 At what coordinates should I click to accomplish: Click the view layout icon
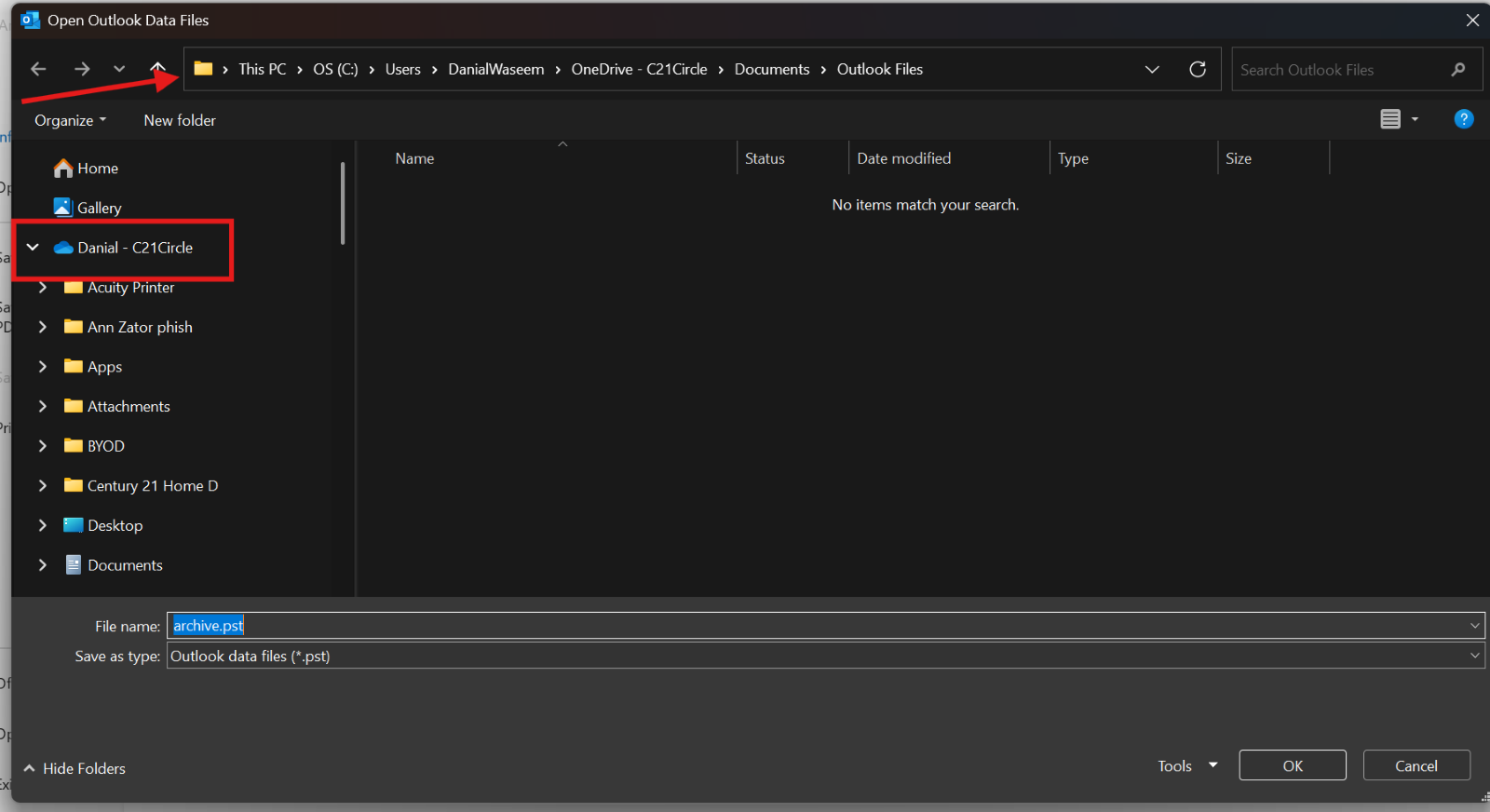pos(1389,119)
